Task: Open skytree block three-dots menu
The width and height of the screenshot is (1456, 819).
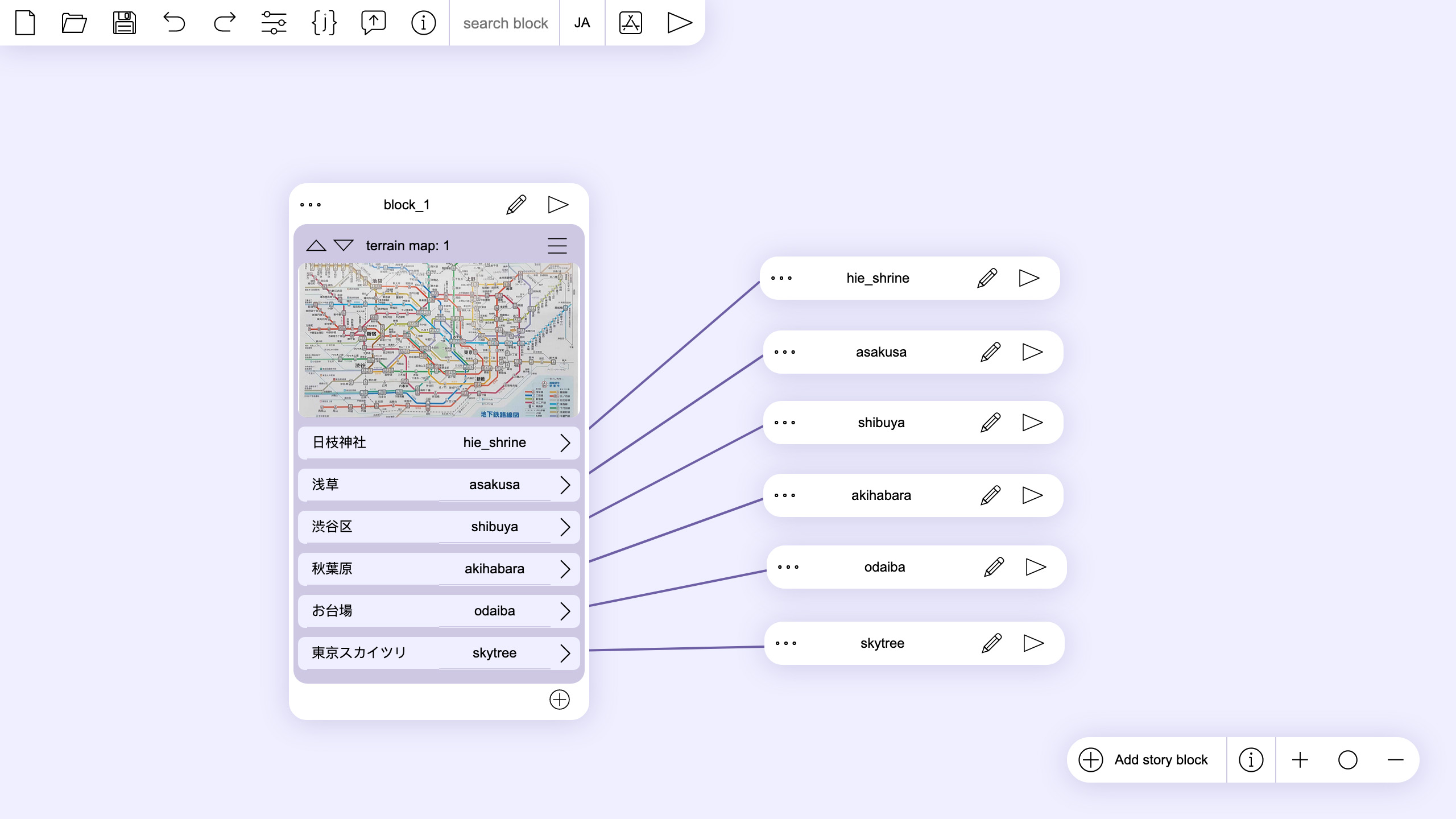Action: (786, 643)
